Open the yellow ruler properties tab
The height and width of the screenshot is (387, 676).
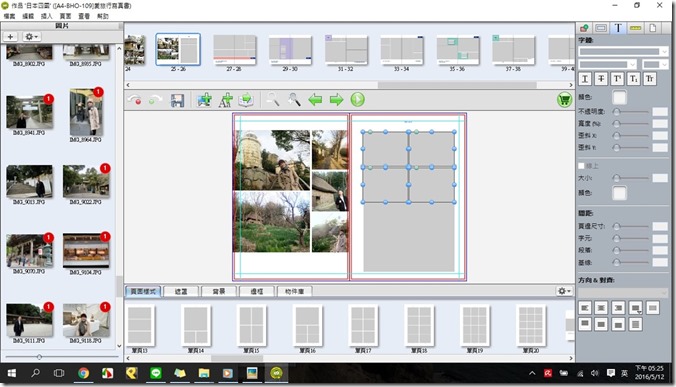(x=635, y=28)
